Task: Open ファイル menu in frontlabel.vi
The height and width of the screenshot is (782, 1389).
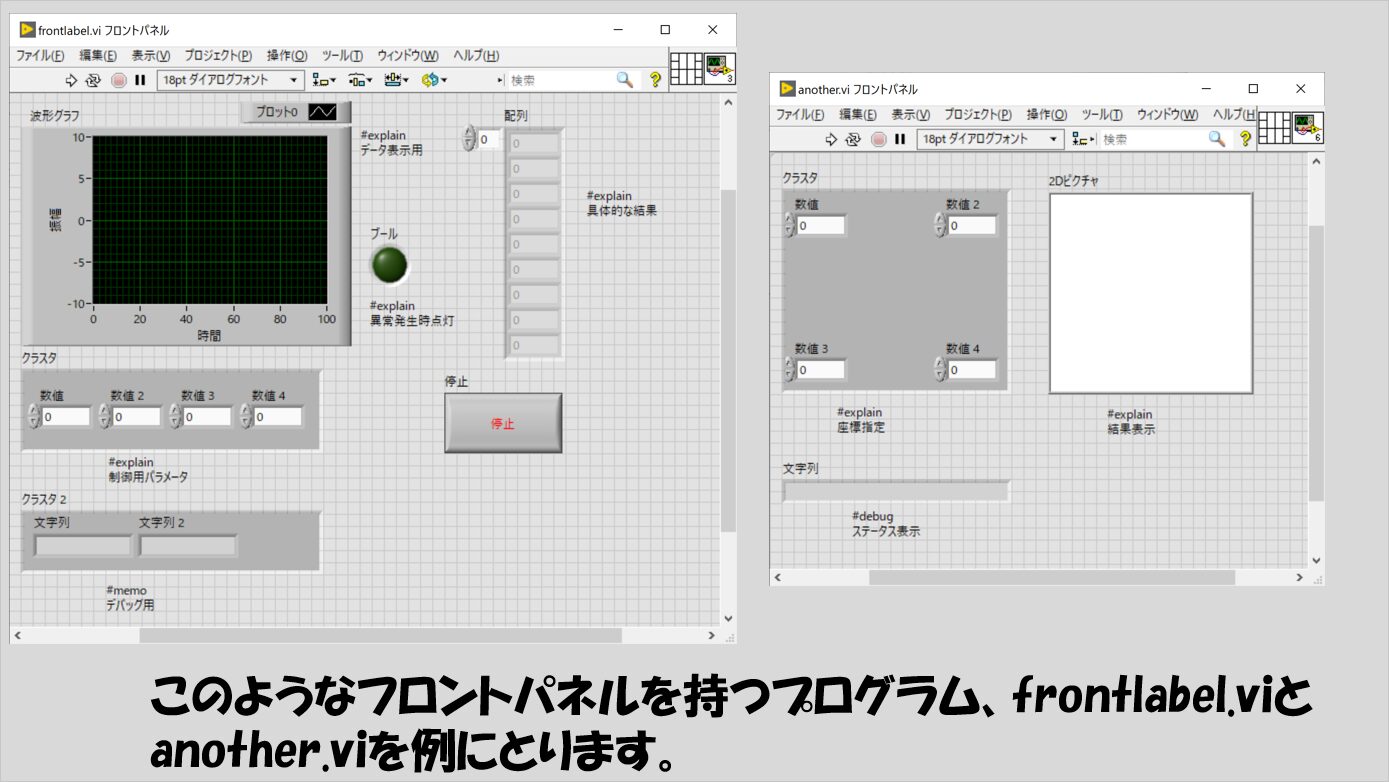Action: click(40, 56)
